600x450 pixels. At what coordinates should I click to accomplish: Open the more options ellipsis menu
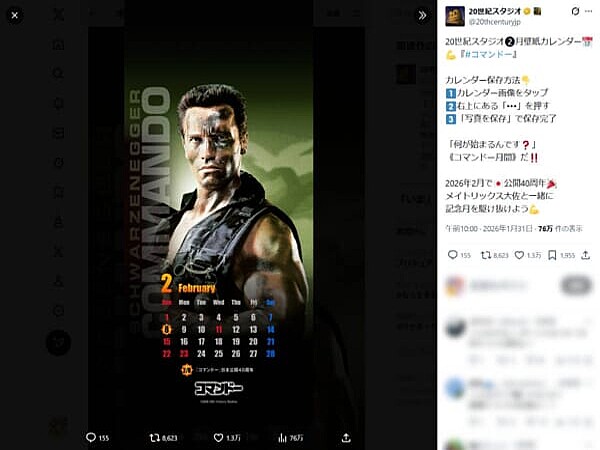tap(589, 11)
